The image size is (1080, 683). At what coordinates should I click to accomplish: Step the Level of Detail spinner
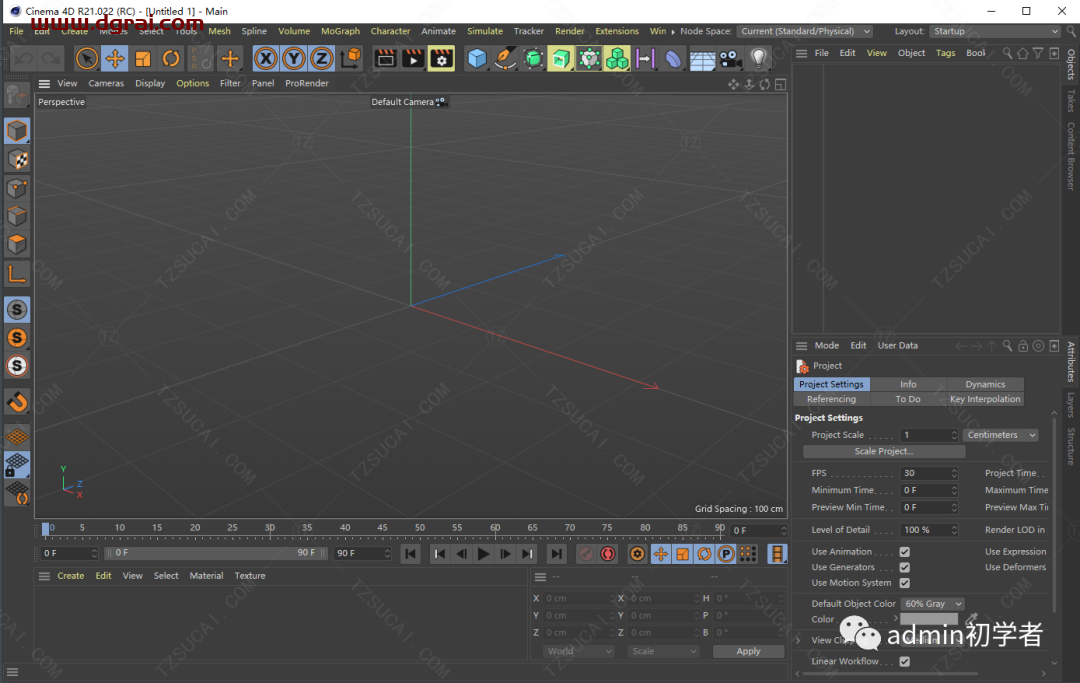point(954,530)
